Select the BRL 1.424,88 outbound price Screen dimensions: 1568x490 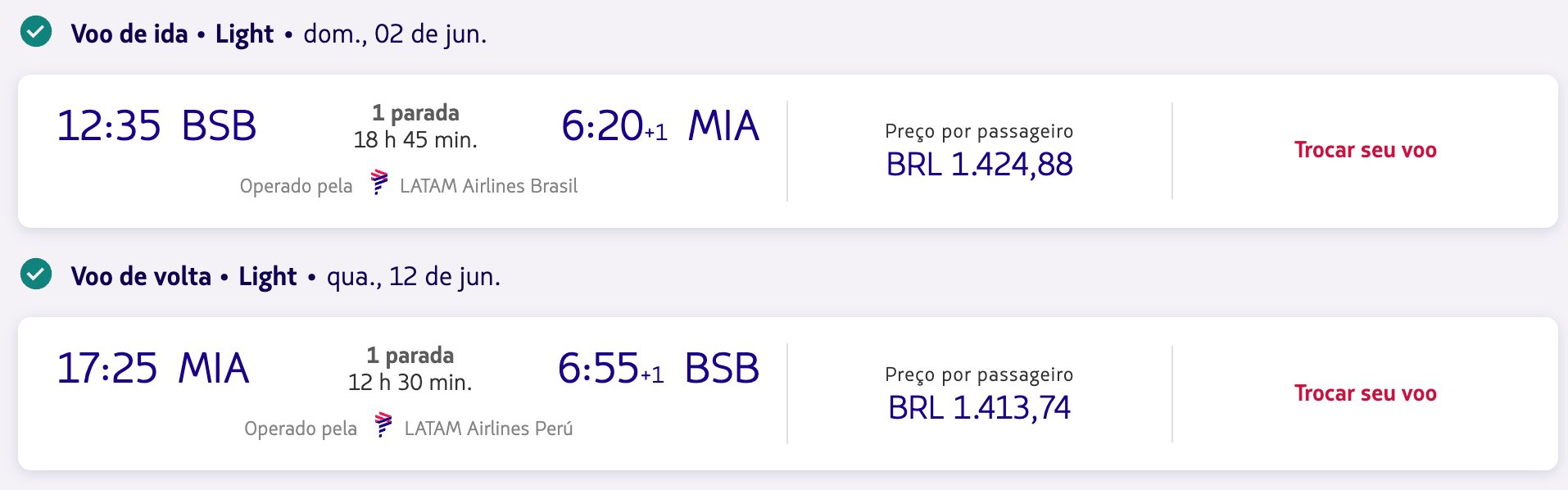coord(979,165)
